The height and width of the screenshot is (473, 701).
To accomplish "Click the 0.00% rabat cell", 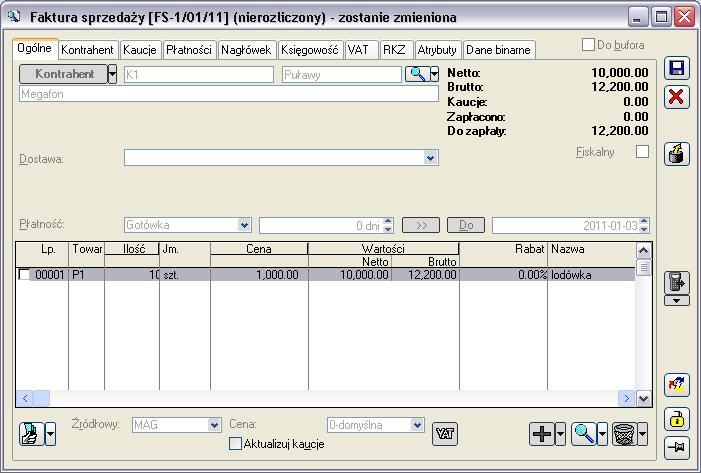I will pos(504,275).
